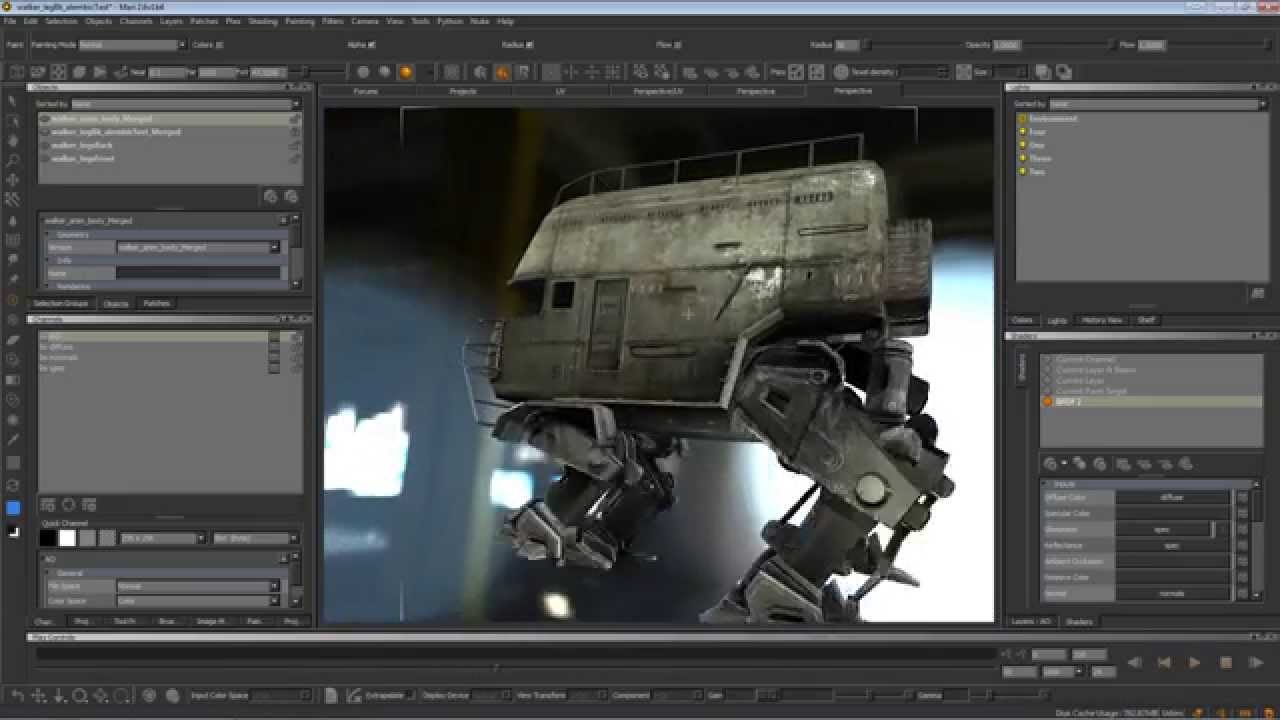The width and height of the screenshot is (1280, 720).
Task: Switch to the Patches tab
Action: pos(157,303)
